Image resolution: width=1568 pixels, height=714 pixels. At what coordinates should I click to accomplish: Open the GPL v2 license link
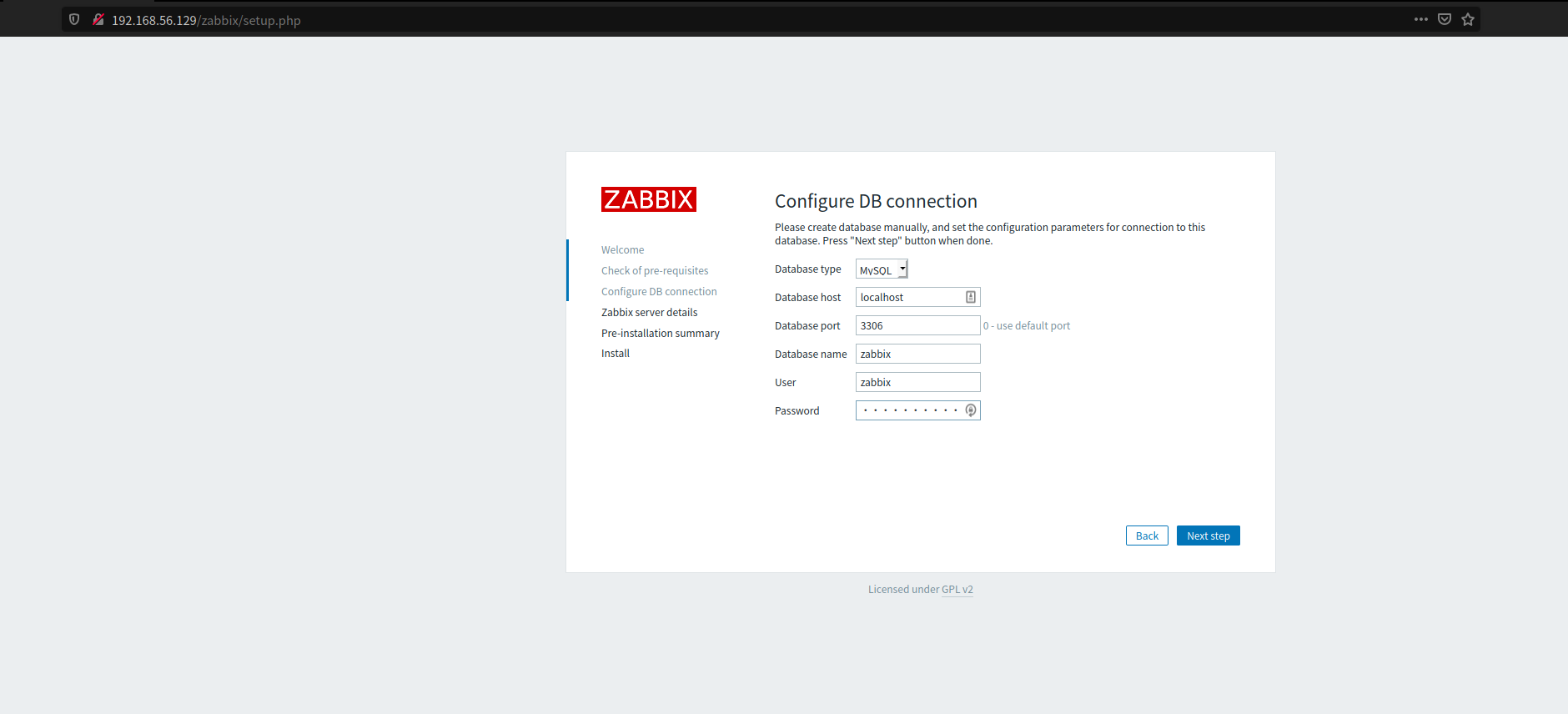957,590
